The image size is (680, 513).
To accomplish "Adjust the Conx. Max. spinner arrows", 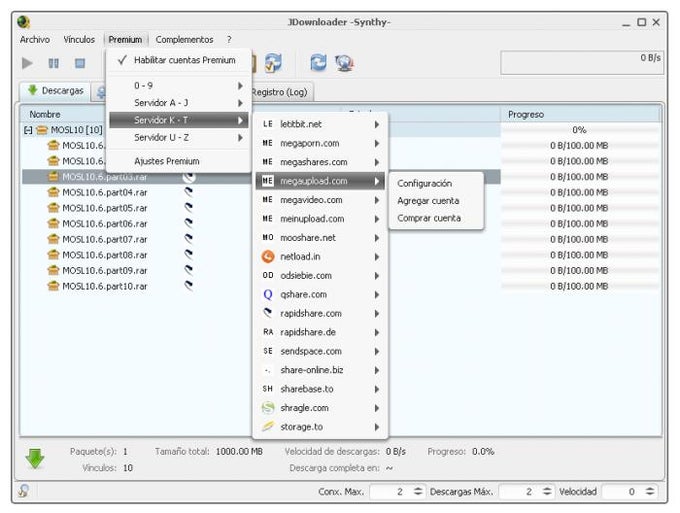I will click(418, 491).
